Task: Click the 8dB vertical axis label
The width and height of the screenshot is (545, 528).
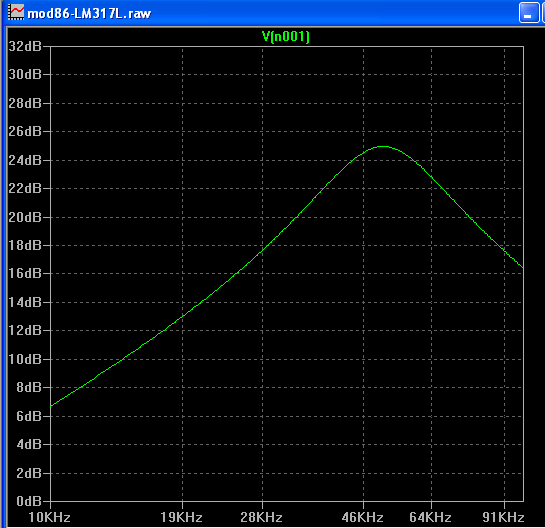Action: coord(29,387)
